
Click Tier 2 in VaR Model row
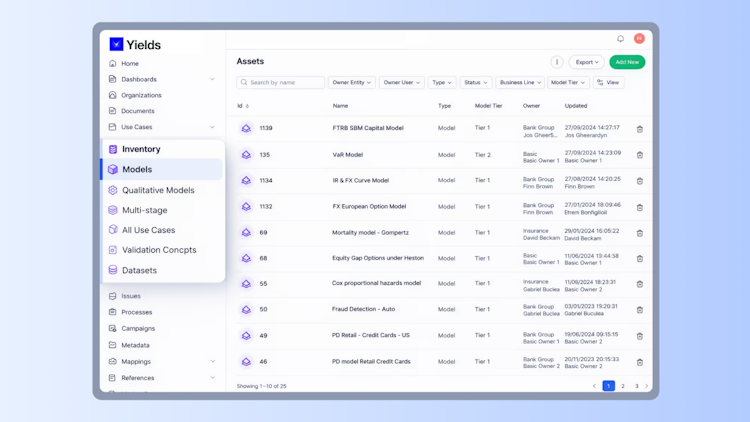(483, 155)
